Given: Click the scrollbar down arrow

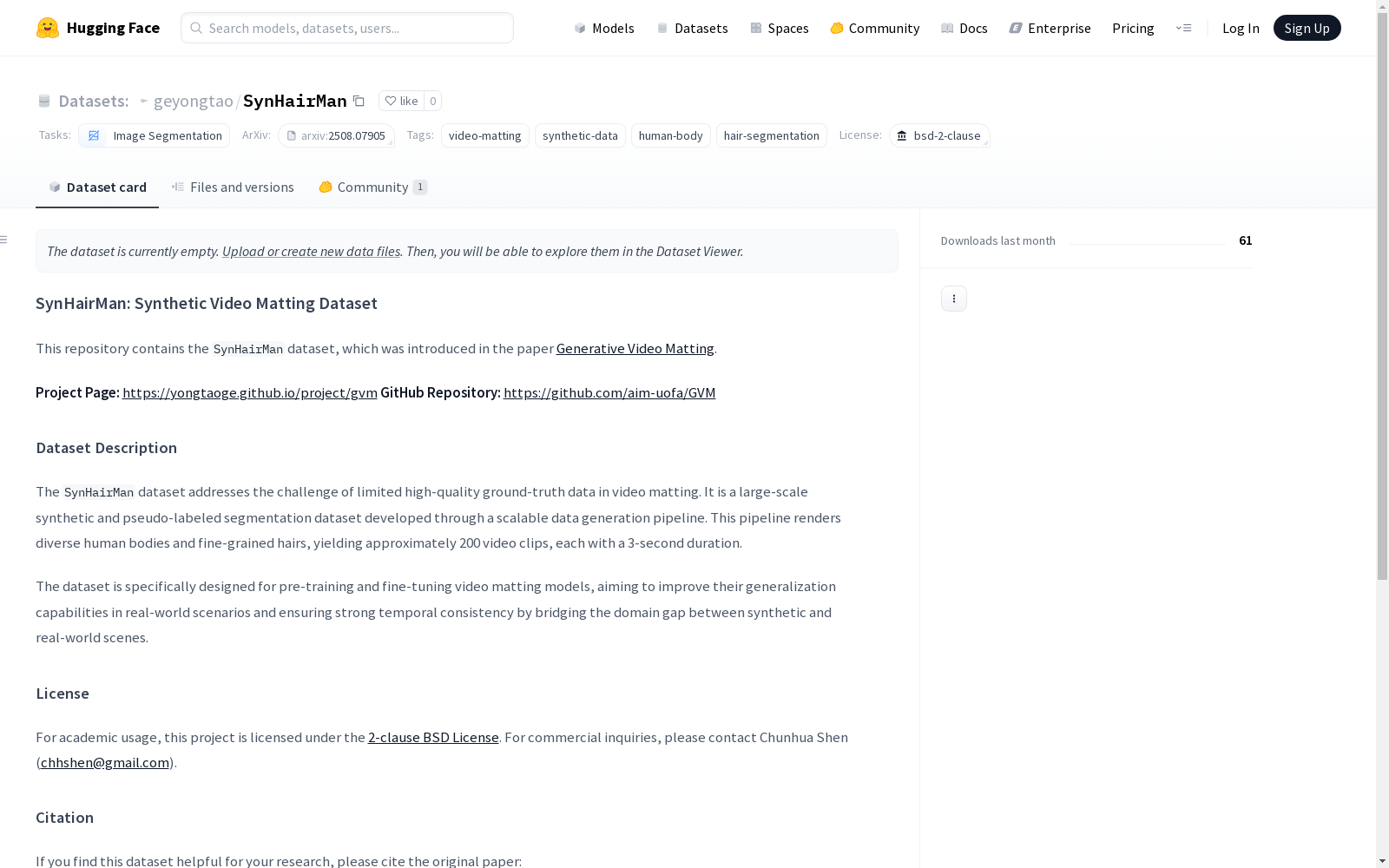Looking at the screenshot, I should tap(1382, 861).
